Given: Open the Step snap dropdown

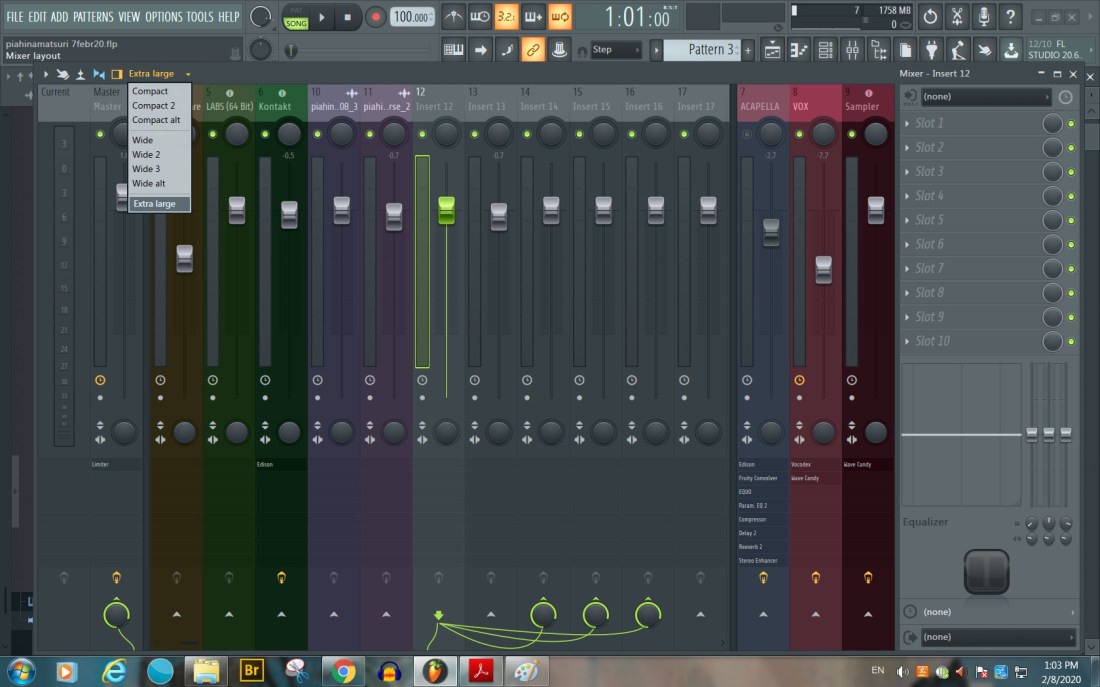Looking at the screenshot, I should [615, 50].
